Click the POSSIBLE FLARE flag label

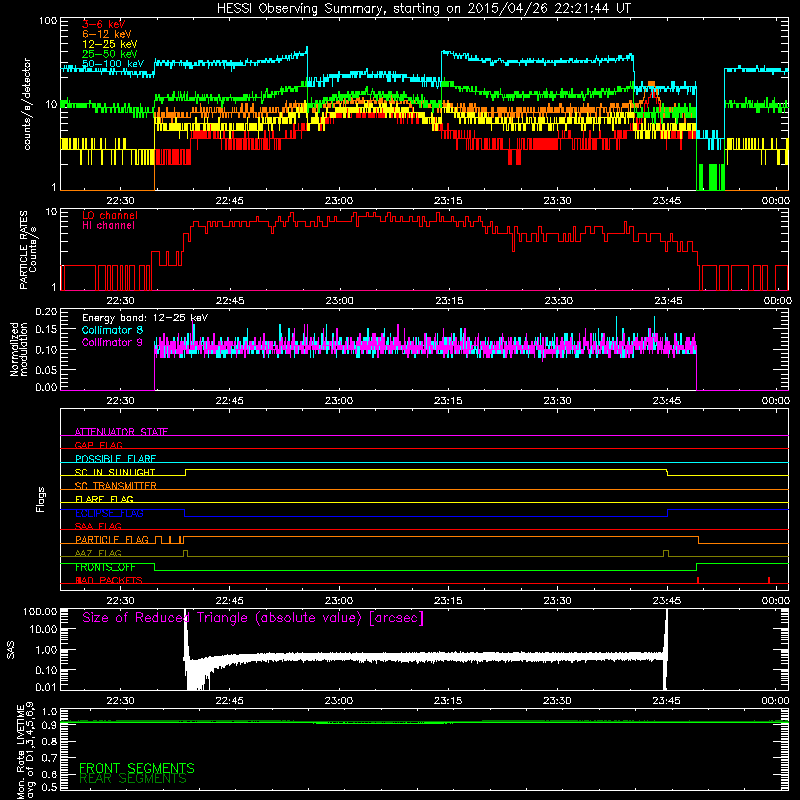pos(115,459)
